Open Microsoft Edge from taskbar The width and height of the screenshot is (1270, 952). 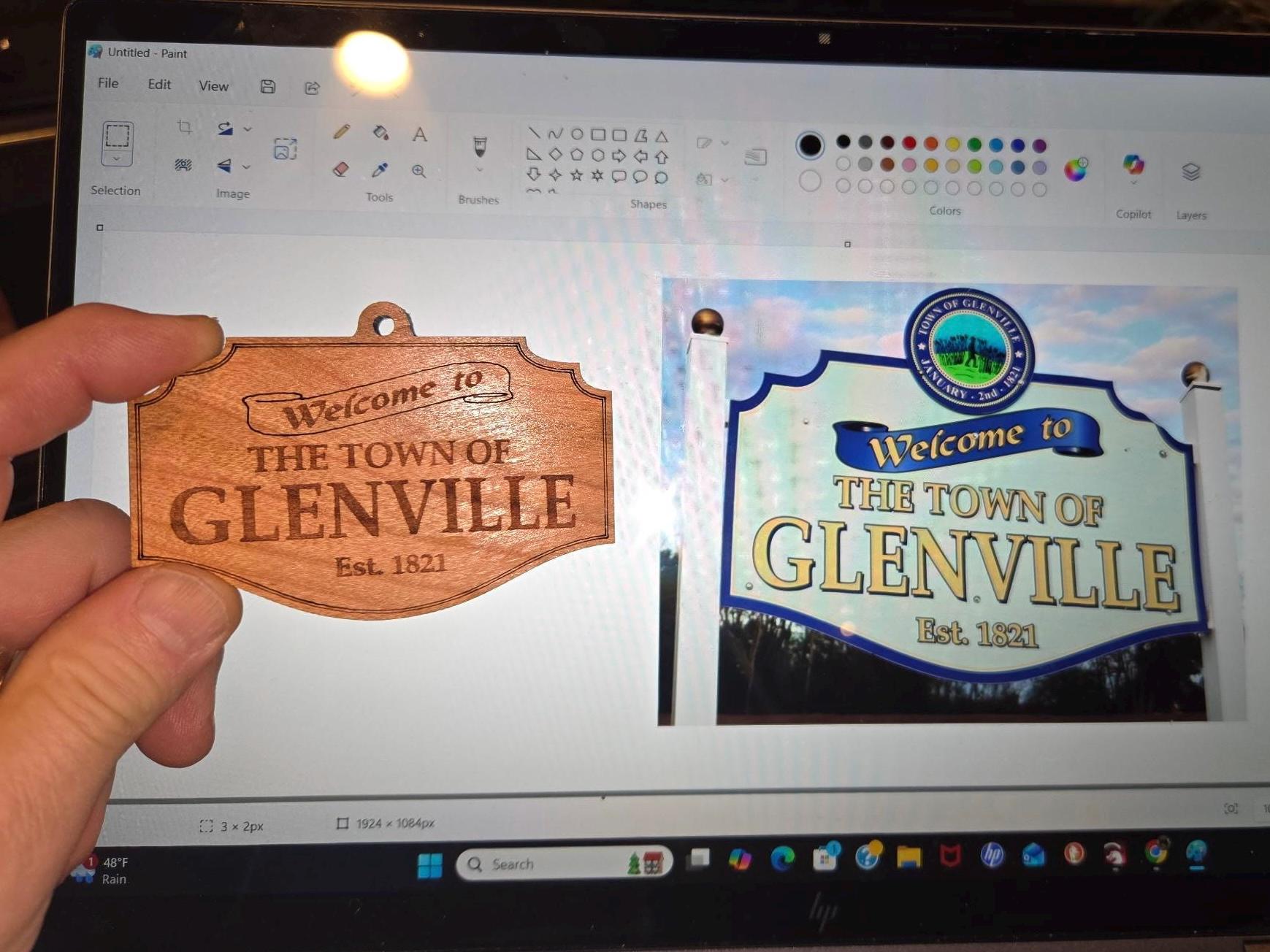tap(783, 859)
